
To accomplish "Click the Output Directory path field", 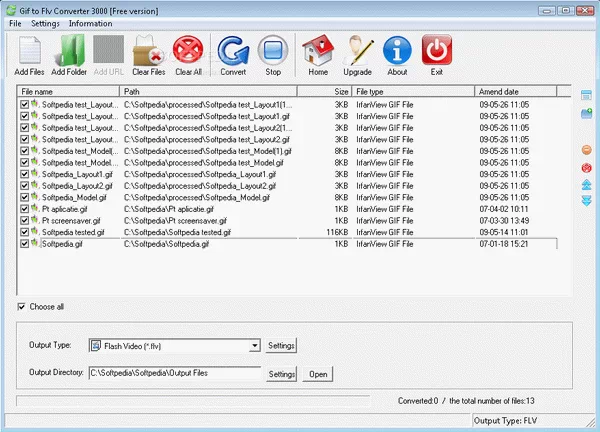I will coord(174,374).
